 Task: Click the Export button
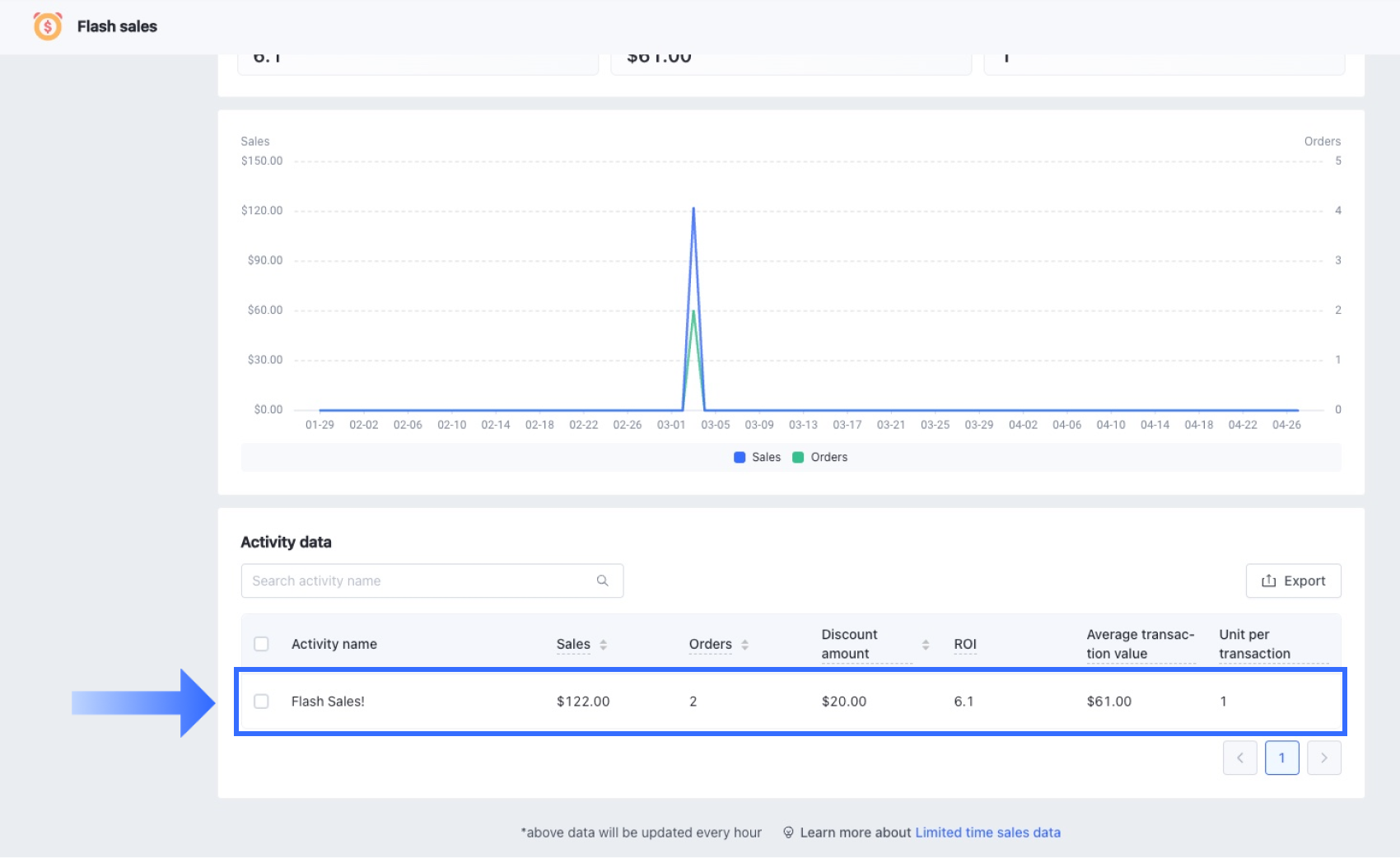(x=1294, y=581)
